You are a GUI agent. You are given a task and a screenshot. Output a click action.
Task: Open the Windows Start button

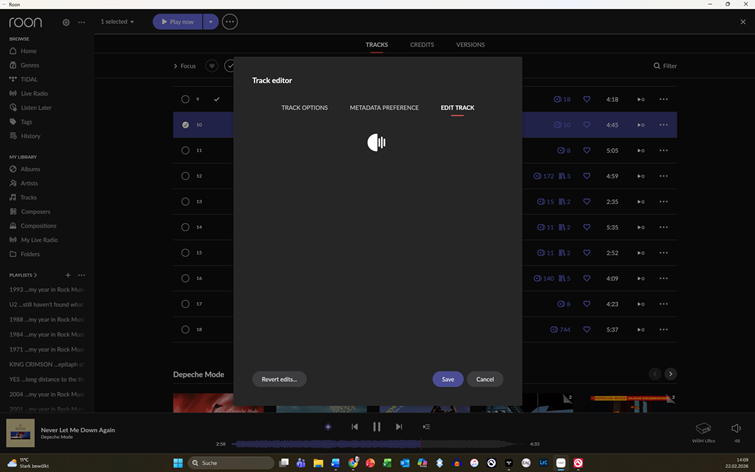178,463
